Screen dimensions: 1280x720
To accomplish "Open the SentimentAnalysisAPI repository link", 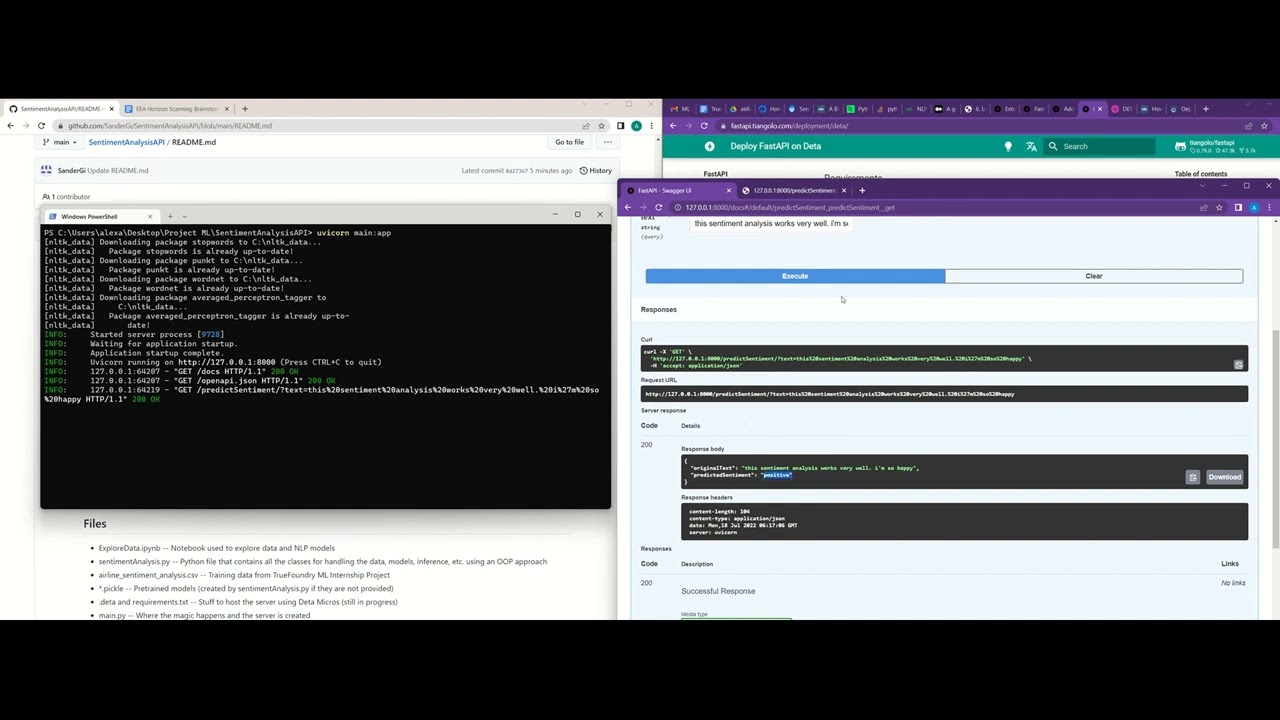I will point(126,142).
